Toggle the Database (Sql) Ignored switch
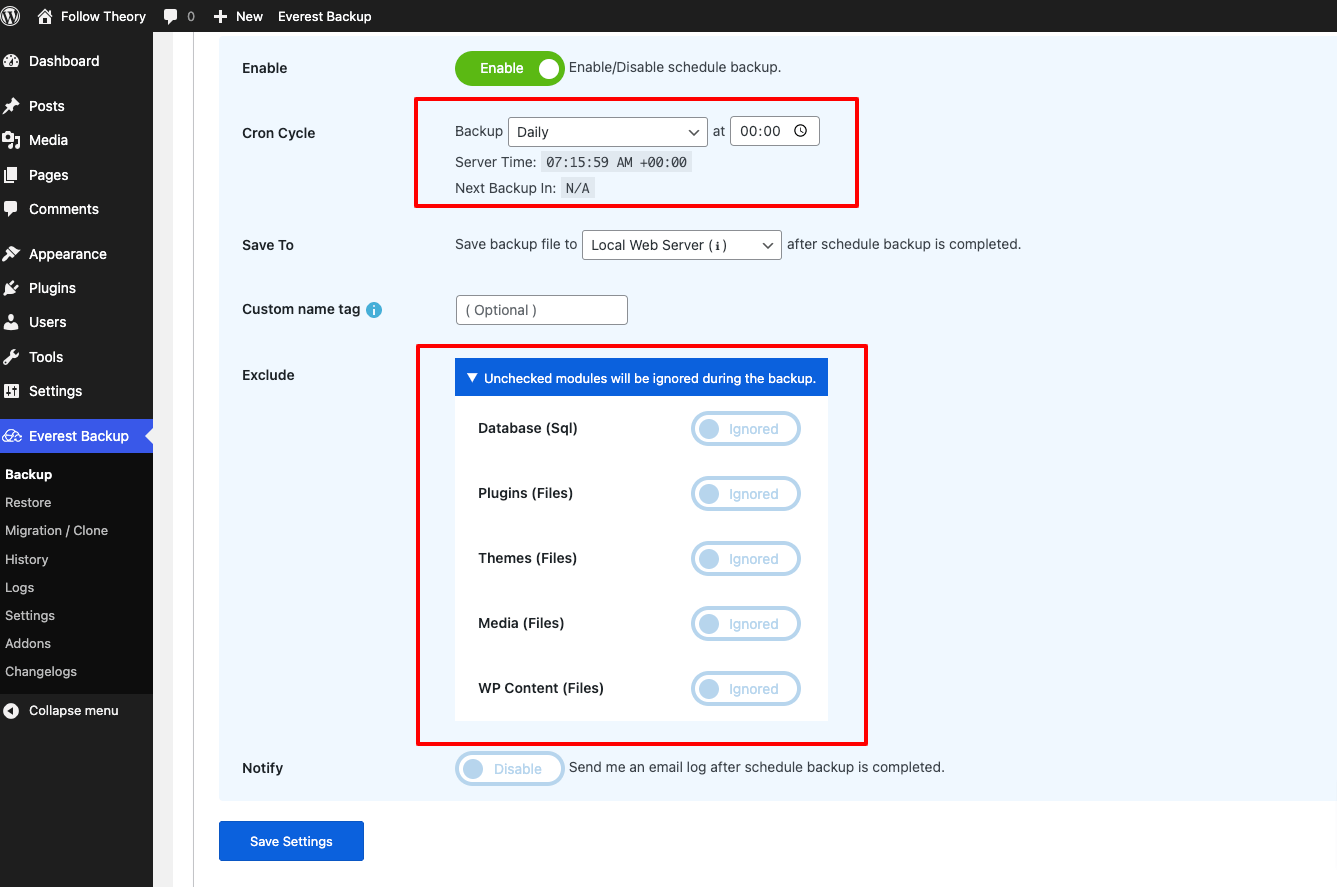This screenshot has height=887, width=1337. pyautogui.click(x=745, y=429)
